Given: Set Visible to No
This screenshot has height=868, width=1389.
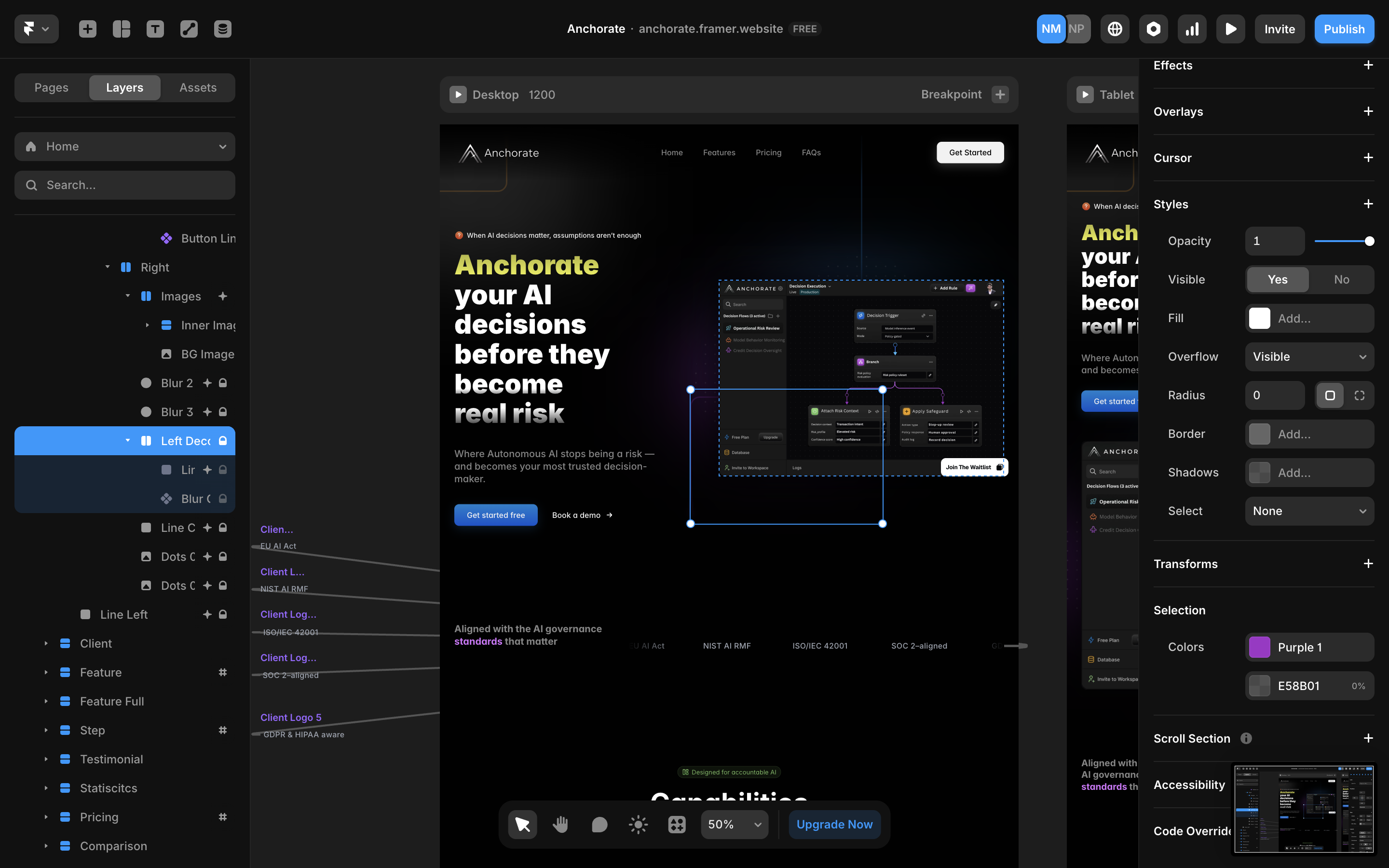Looking at the screenshot, I should point(1341,280).
